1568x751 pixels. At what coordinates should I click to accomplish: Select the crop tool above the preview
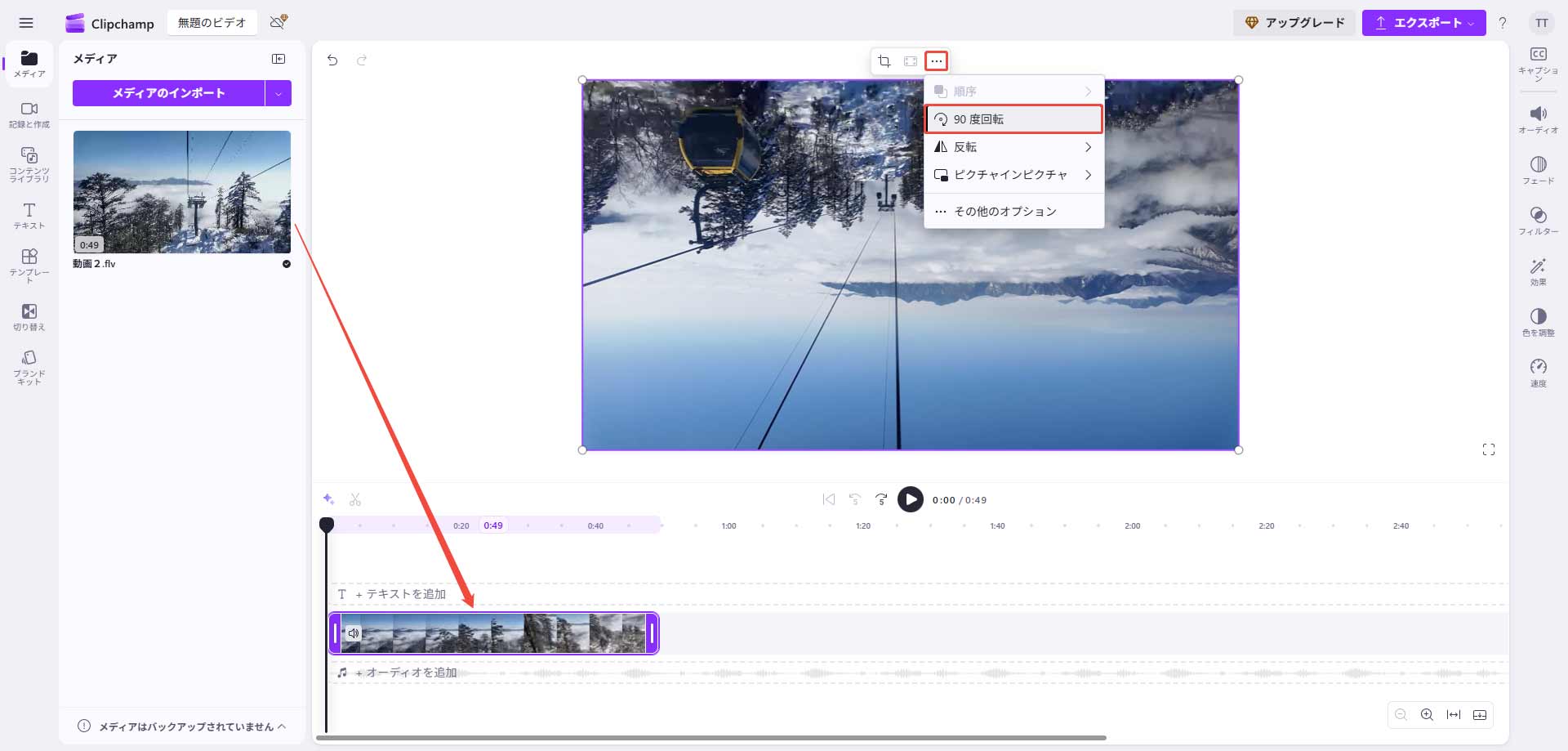click(x=884, y=60)
